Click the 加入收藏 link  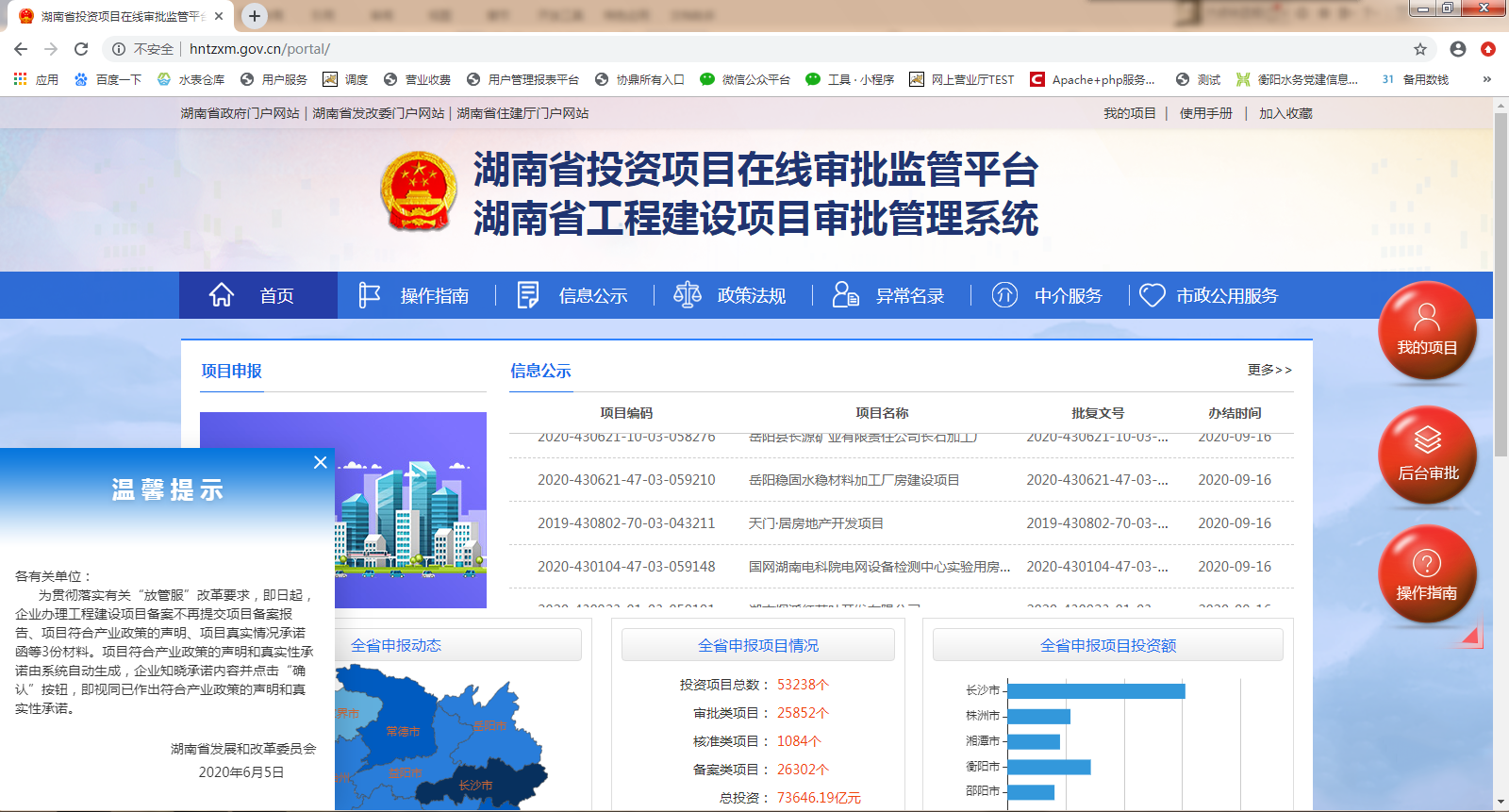(x=1285, y=113)
